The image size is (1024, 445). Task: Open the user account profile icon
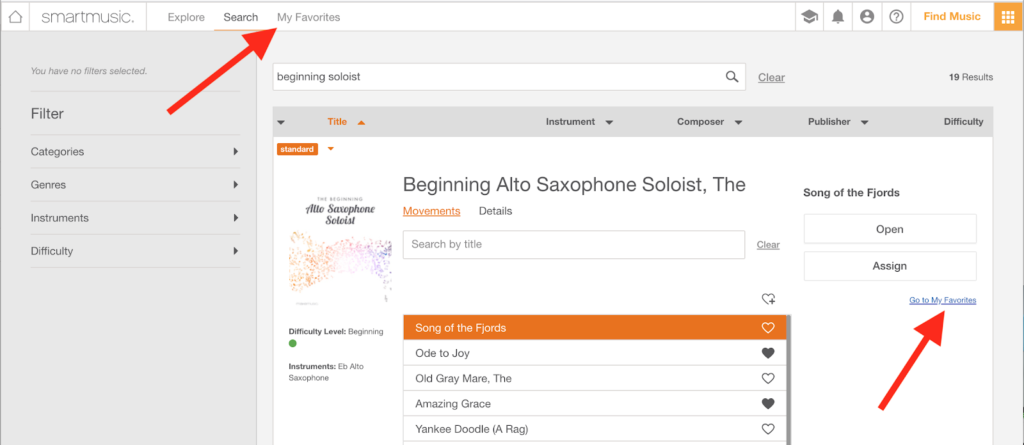(x=867, y=17)
